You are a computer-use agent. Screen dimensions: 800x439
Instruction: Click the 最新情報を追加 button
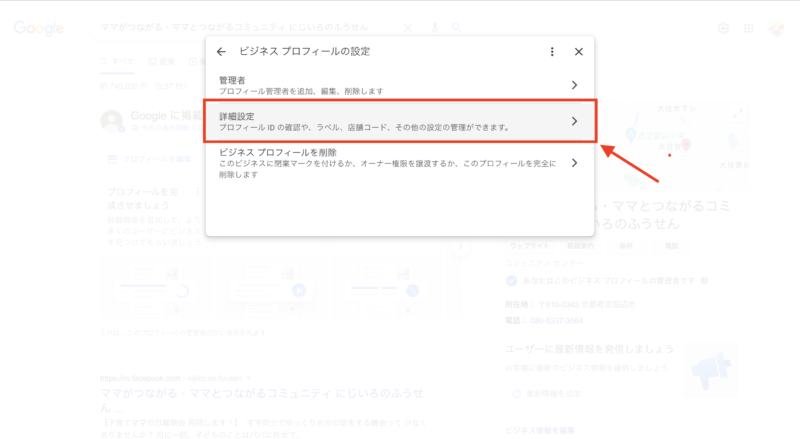(x=547, y=394)
